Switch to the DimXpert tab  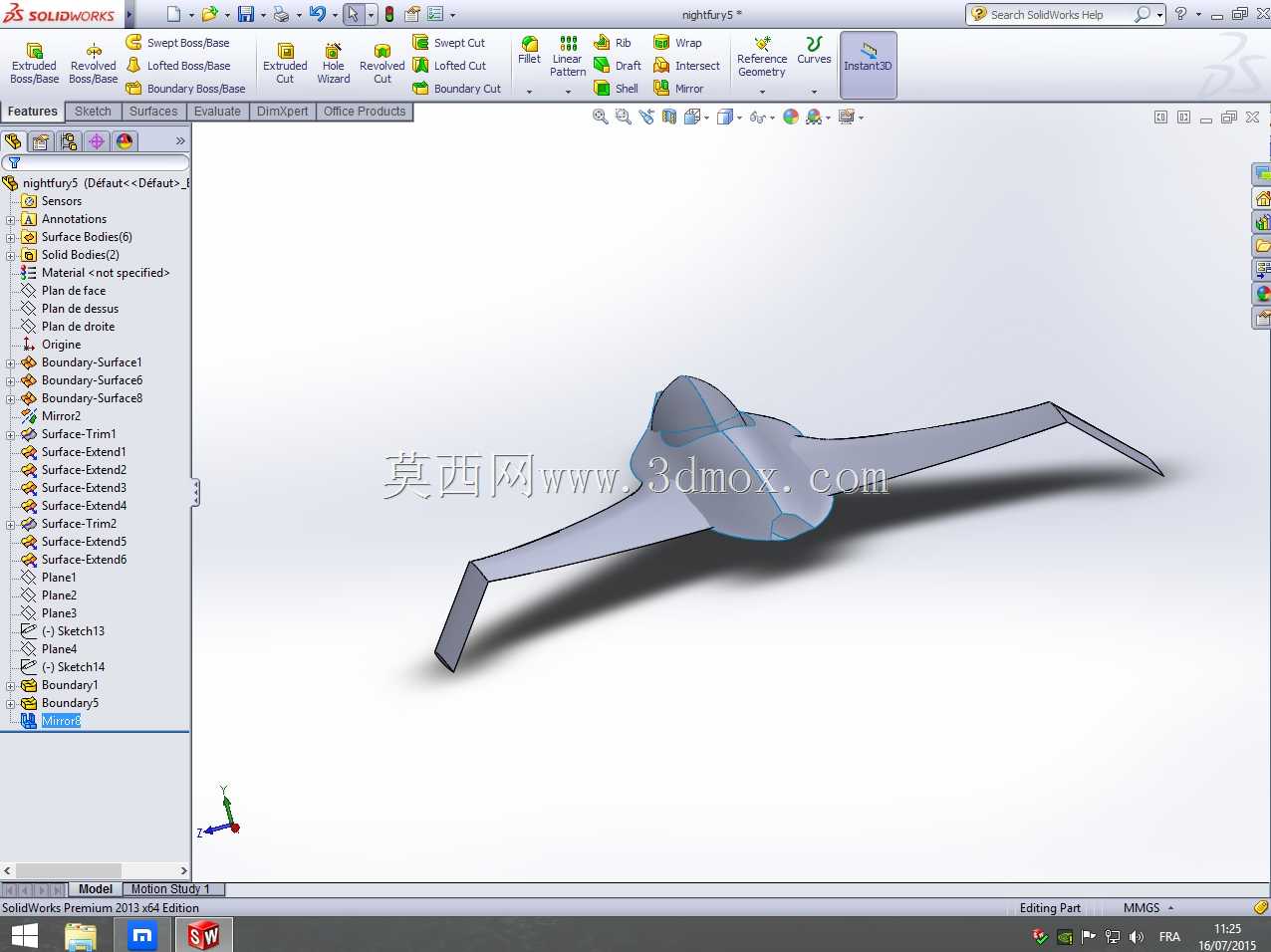(282, 112)
